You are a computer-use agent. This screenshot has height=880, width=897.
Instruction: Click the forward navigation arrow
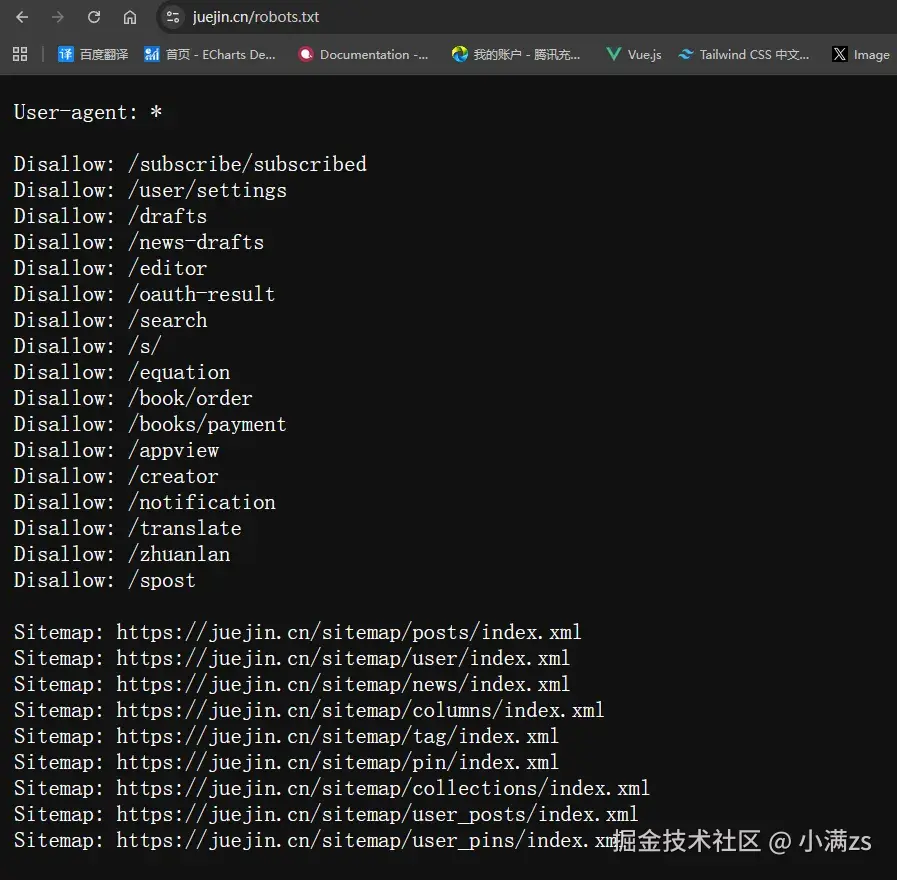[58, 17]
